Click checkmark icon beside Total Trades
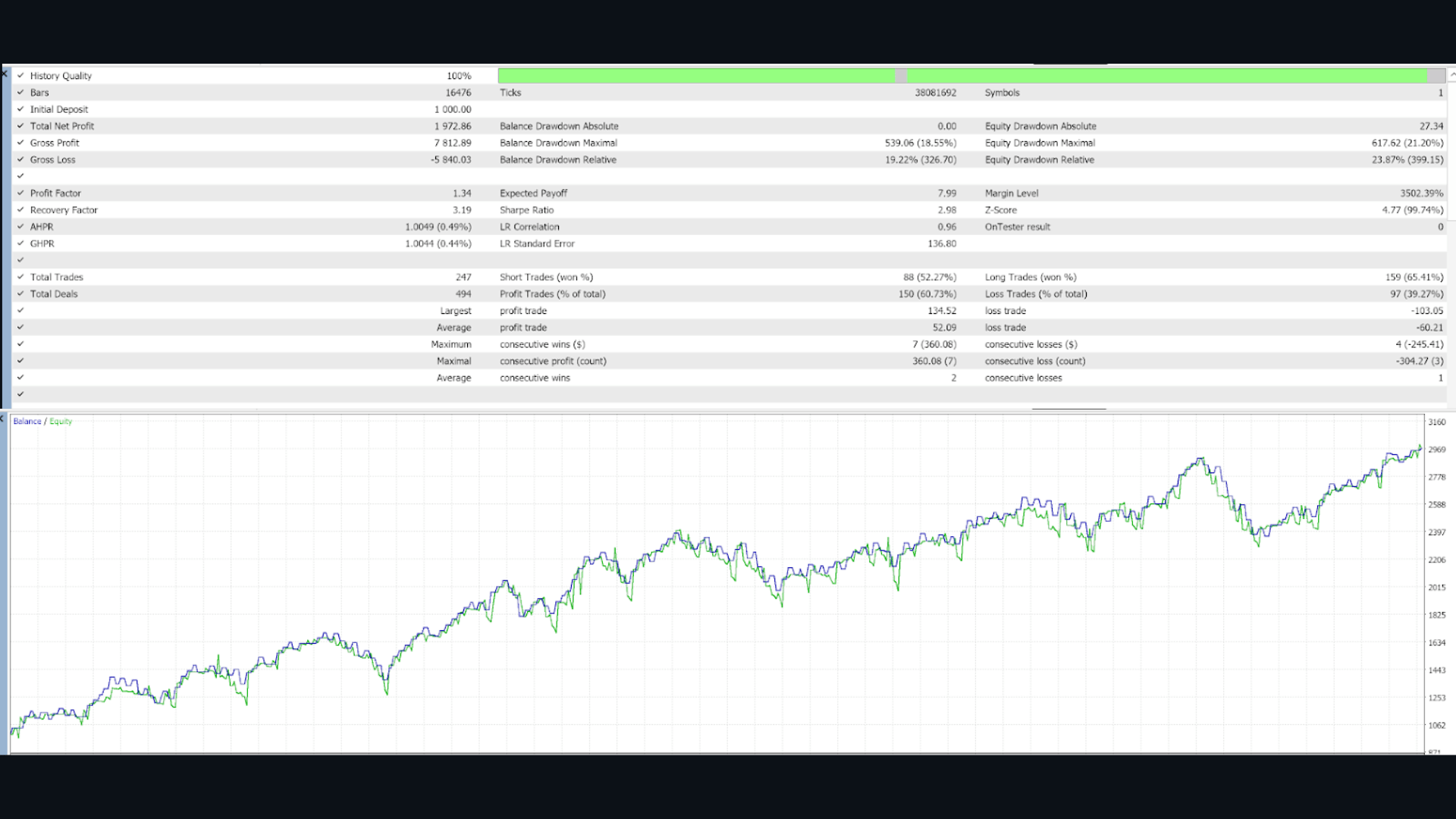Screen dimensions: 1456x819 (x=20, y=278)
